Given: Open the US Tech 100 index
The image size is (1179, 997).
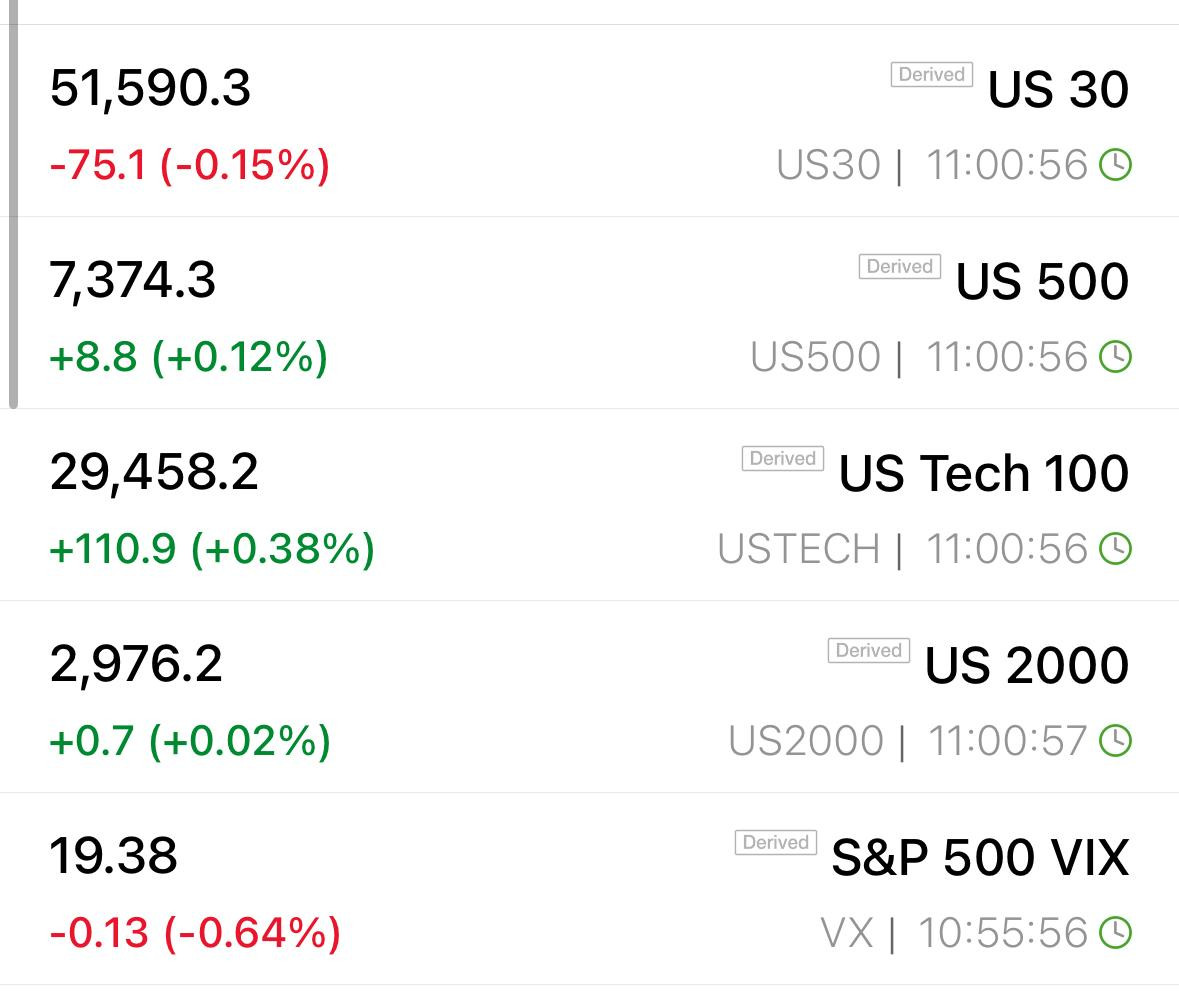Looking at the screenshot, I should coord(984,474).
